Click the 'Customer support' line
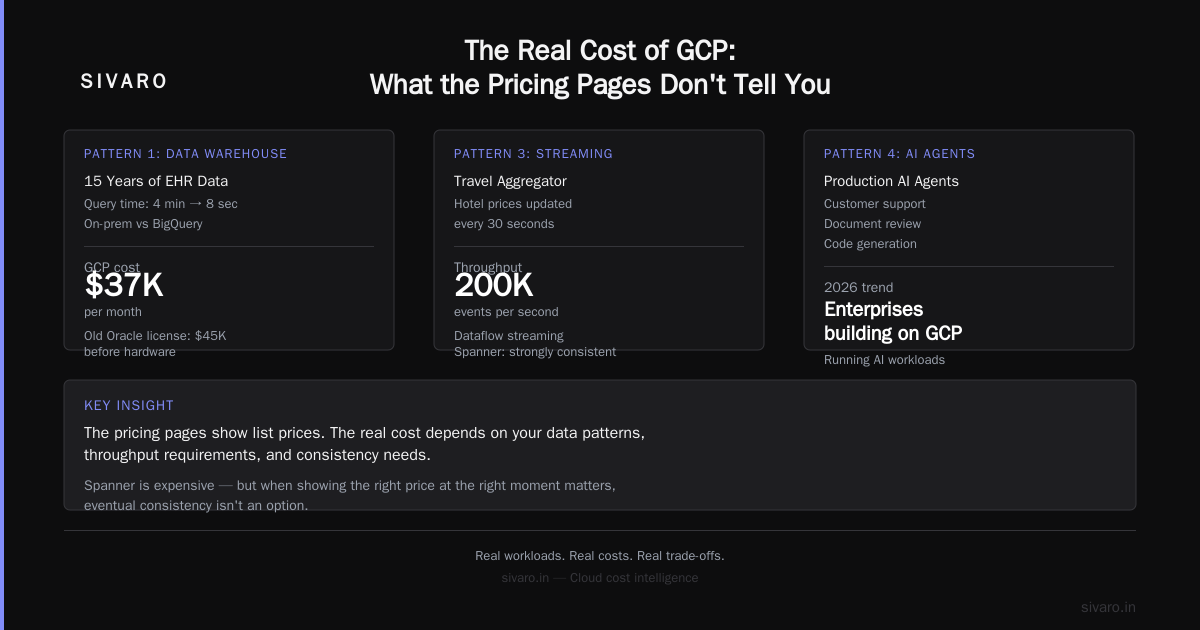Viewport: 1200px width, 630px height. [x=875, y=204]
